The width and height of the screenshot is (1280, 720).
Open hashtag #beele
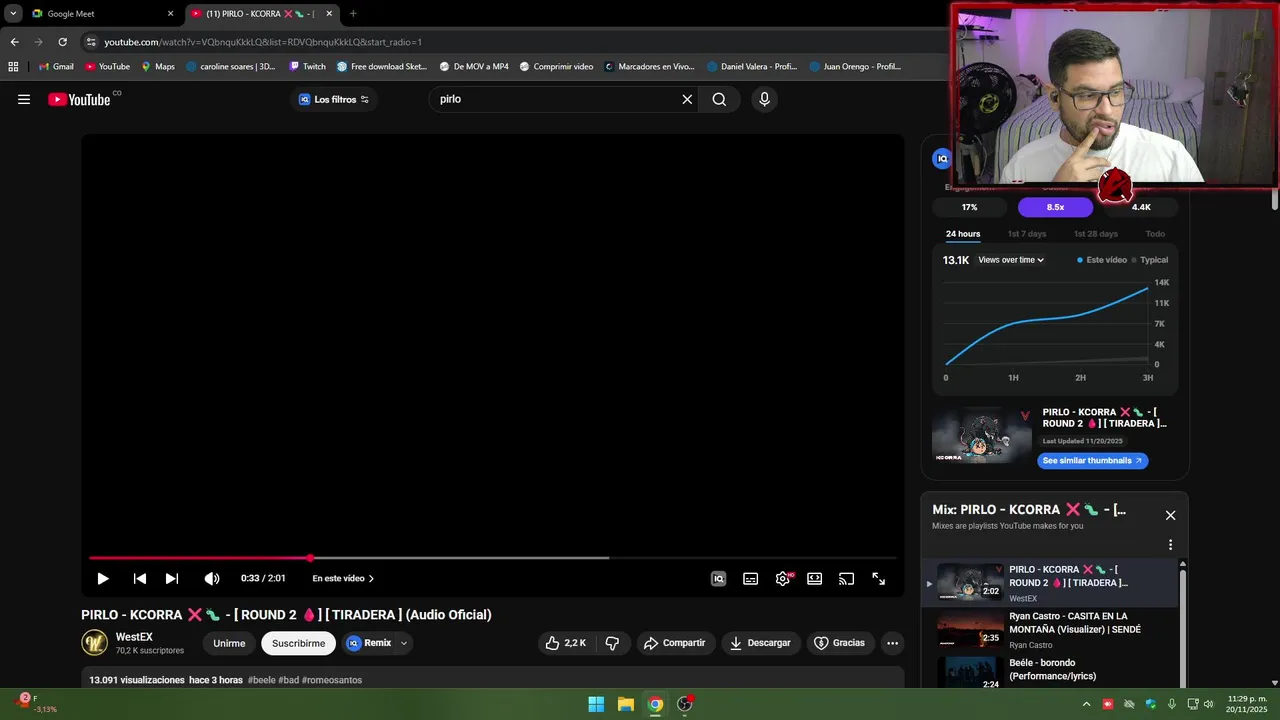(261, 680)
